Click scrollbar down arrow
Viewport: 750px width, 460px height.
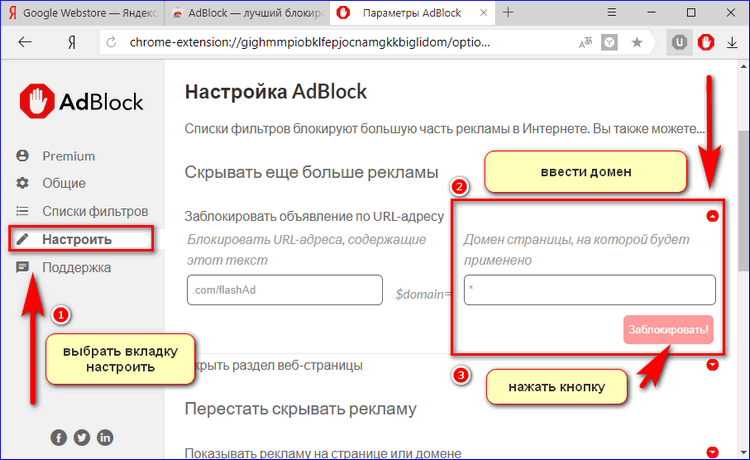pos(744,452)
